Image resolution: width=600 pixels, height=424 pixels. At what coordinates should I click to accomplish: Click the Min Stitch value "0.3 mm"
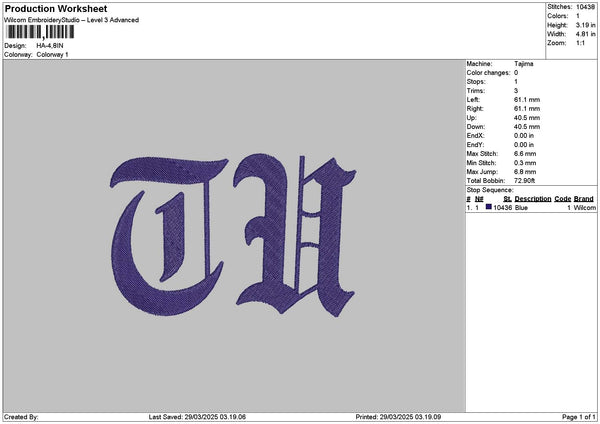tap(525, 163)
